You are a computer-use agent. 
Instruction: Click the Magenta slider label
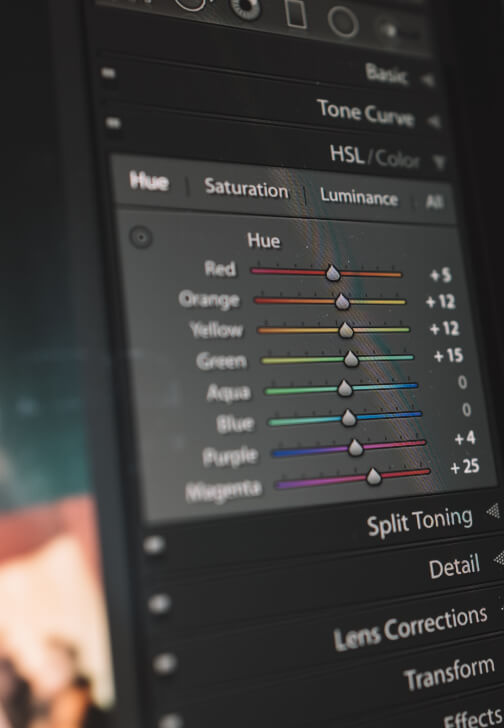pos(224,491)
